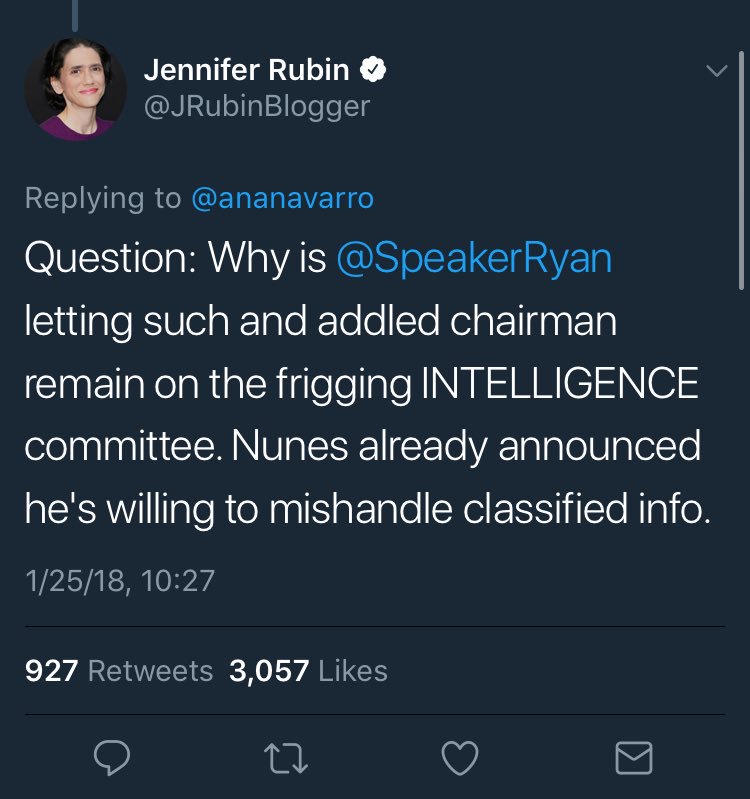Like the tweet with heart icon

tap(459, 759)
